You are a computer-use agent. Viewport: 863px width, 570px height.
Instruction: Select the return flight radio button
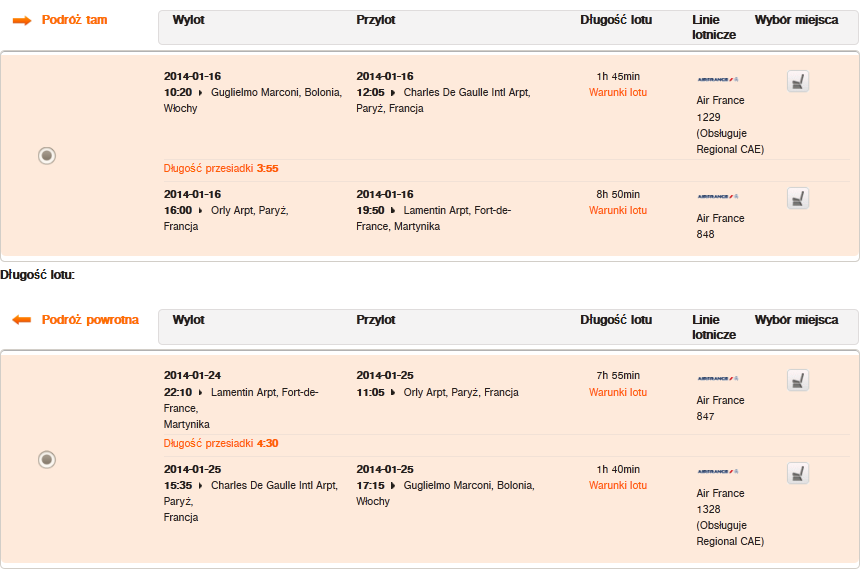pyautogui.click(x=47, y=459)
